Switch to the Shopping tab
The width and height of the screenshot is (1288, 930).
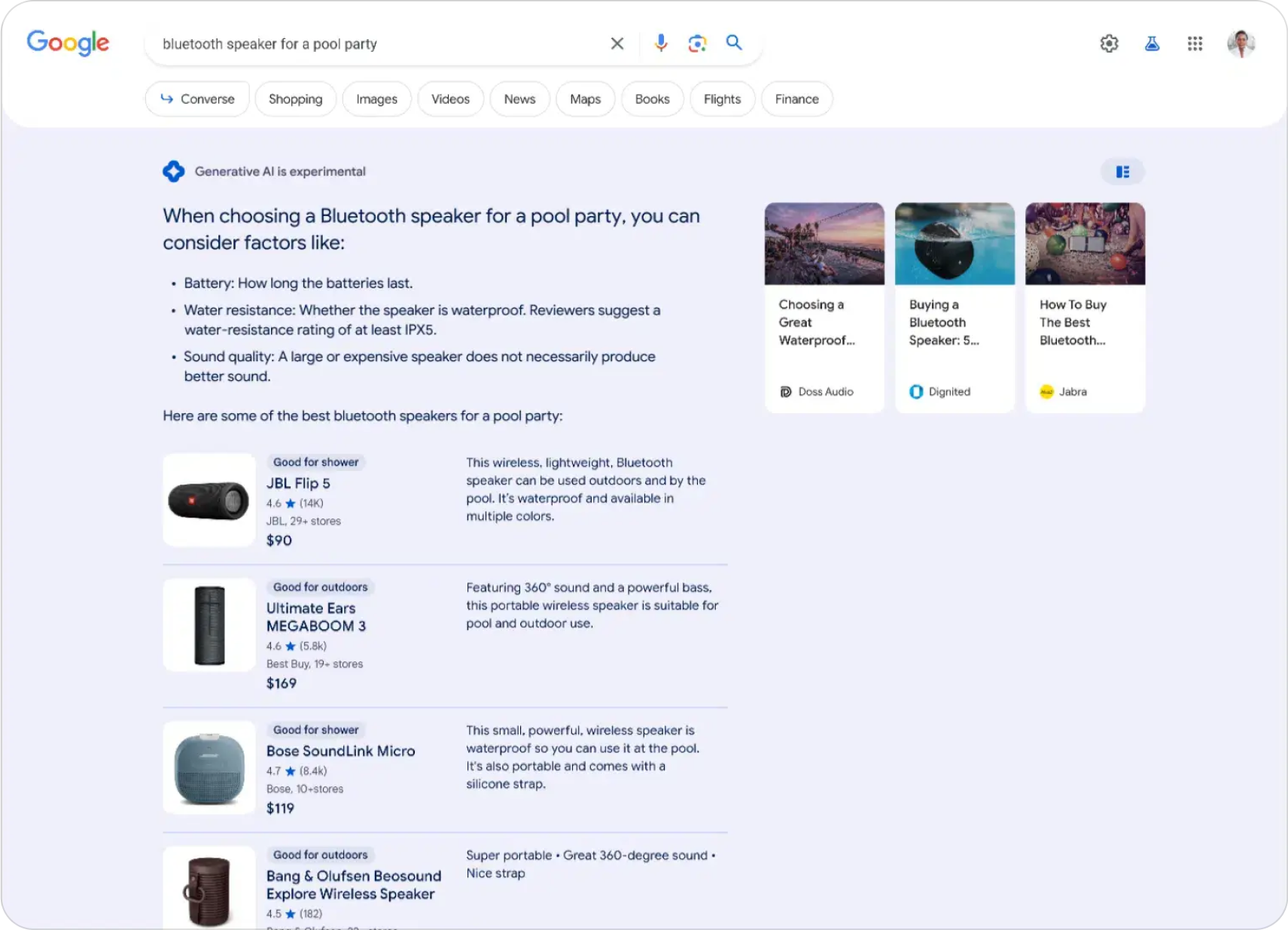[x=295, y=99]
